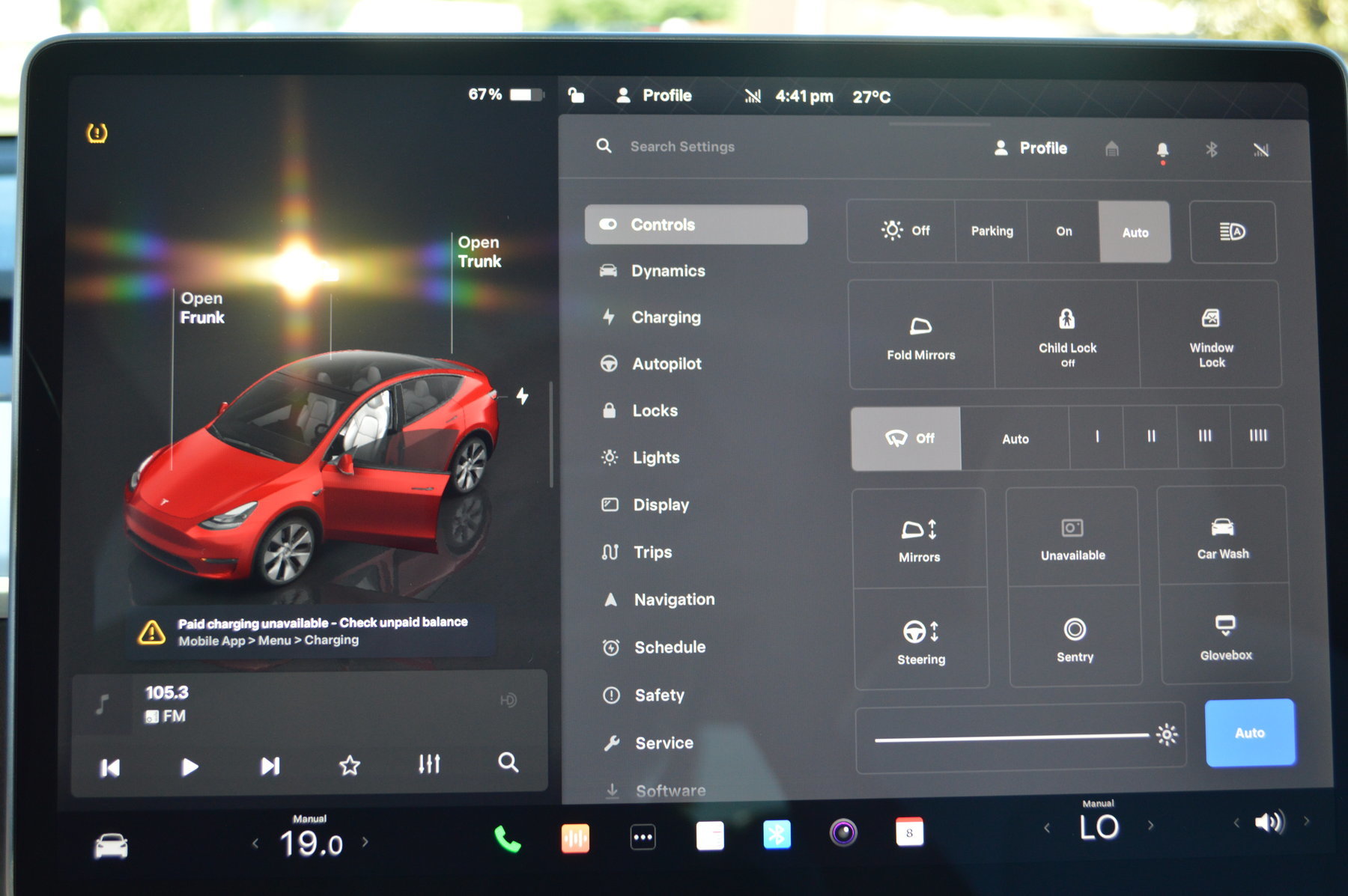Tap the notifications bell icon

coord(1162,150)
